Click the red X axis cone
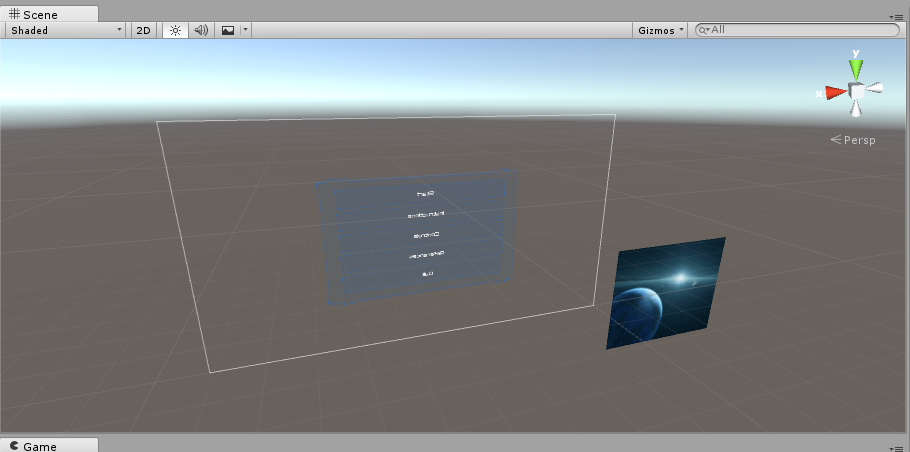Viewport: 910px width, 452px height. coord(835,92)
